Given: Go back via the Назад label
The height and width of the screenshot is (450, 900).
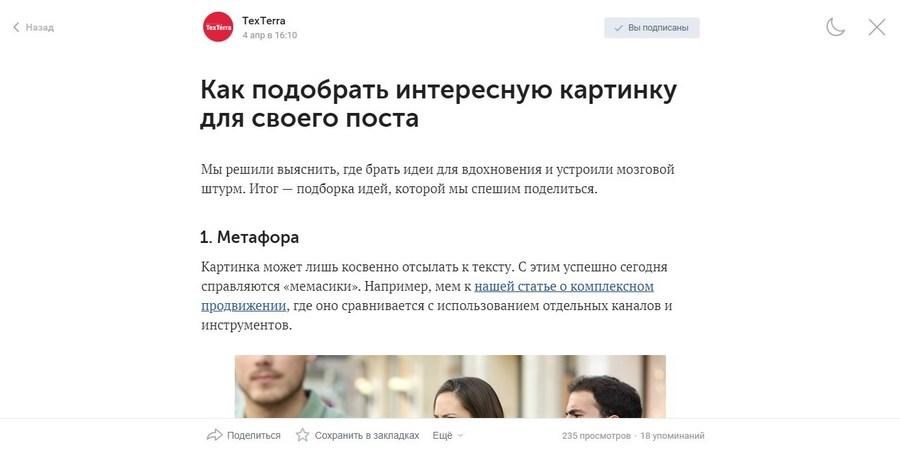Looking at the screenshot, I should click(x=40, y=27).
